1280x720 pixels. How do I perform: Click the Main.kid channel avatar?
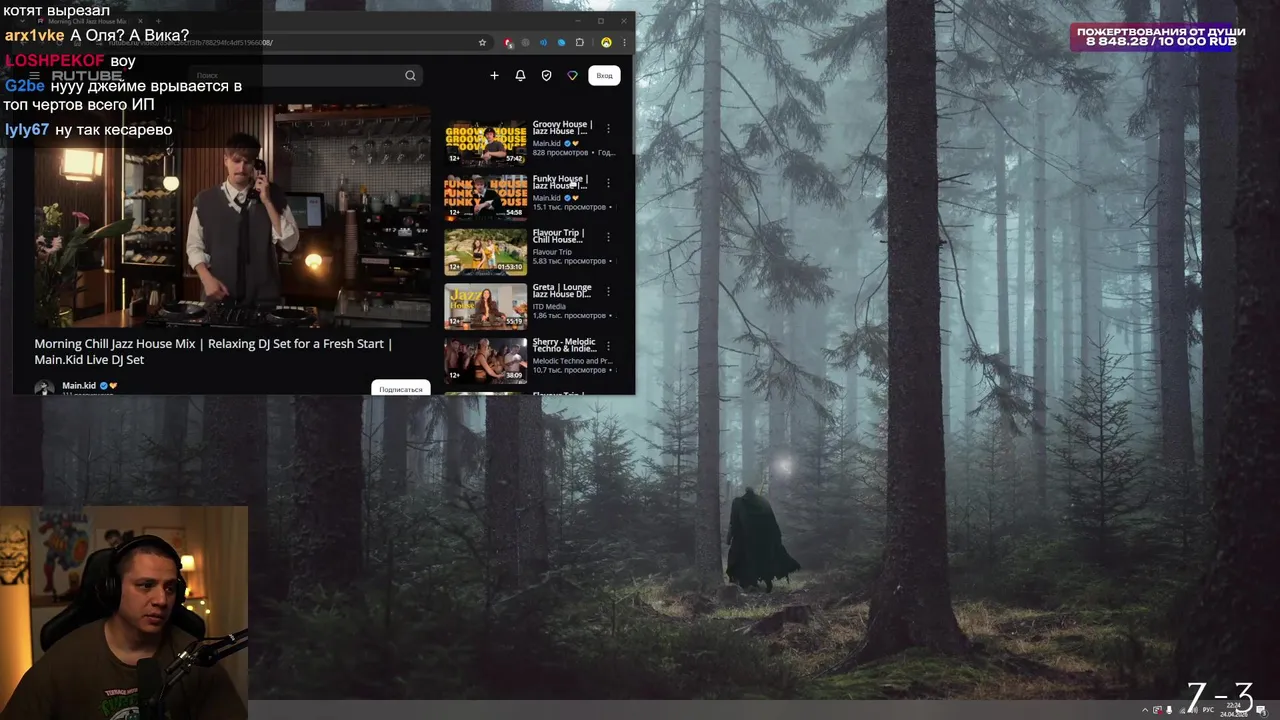coord(44,387)
